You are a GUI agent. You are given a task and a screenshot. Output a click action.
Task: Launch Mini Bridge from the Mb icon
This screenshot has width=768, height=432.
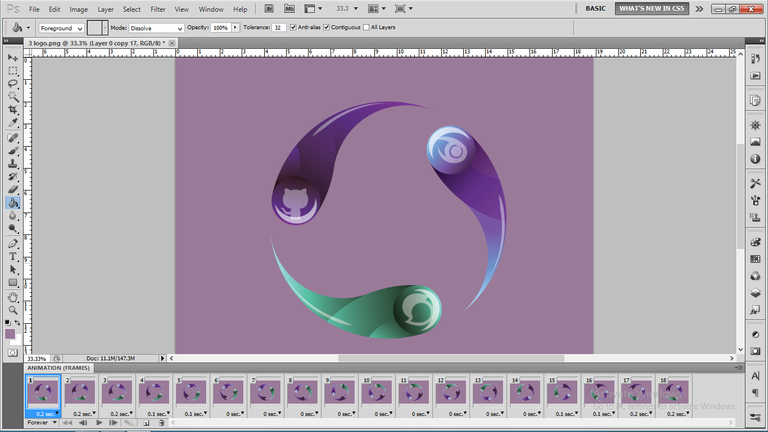[x=289, y=8]
